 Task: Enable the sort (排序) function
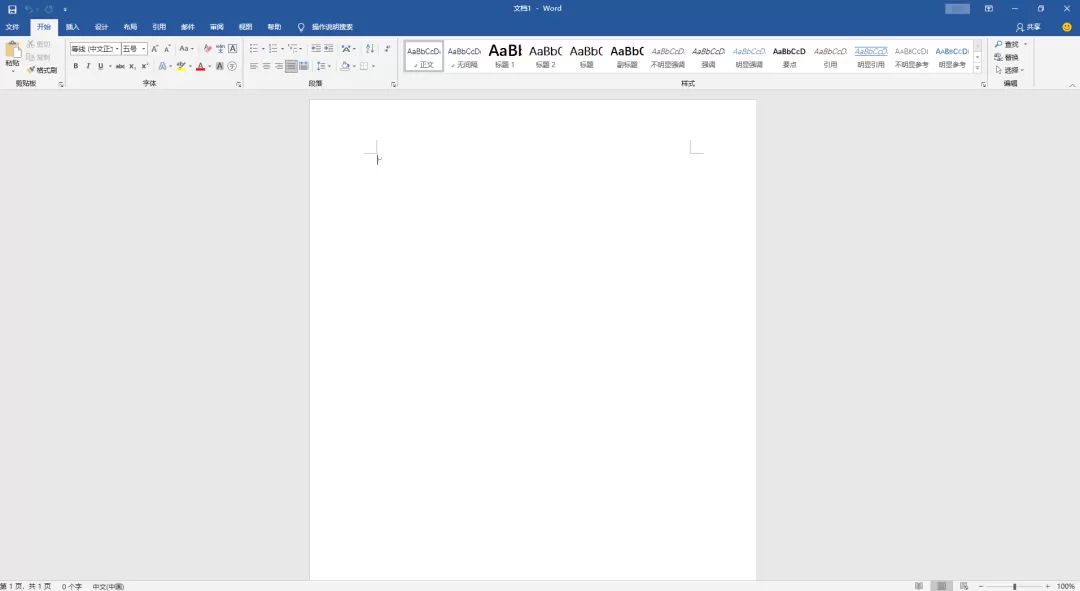[x=370, y=48]
